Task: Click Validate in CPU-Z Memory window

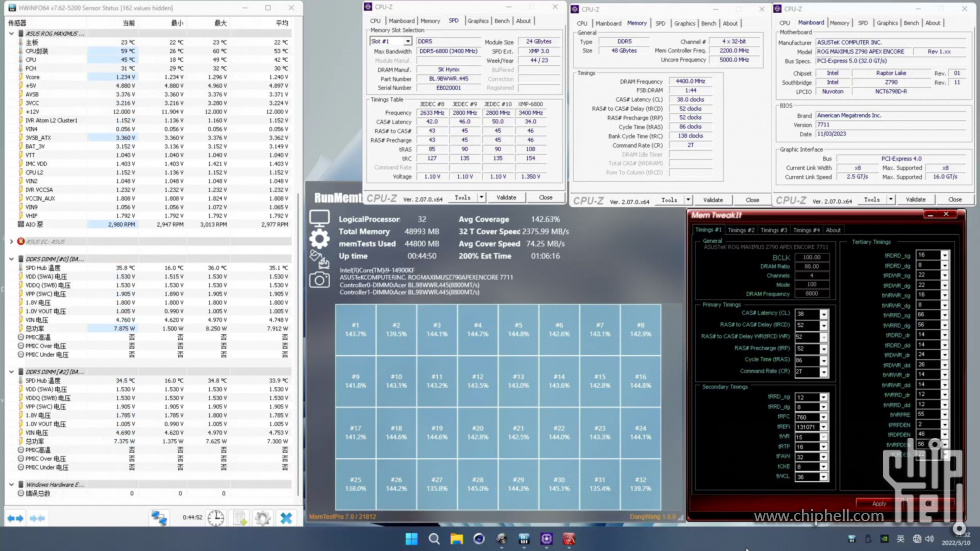Action: tap(713, 200)
